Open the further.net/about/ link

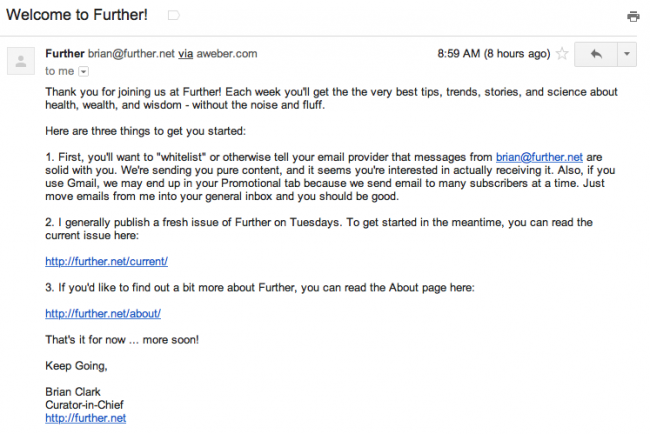coord(103,313)
